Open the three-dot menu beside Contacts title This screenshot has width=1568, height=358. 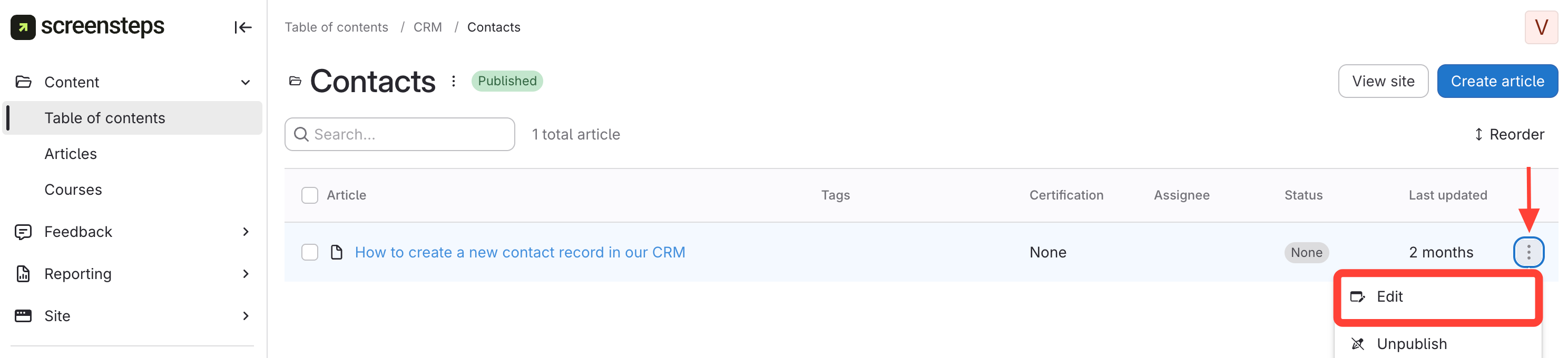click(454, 82)
